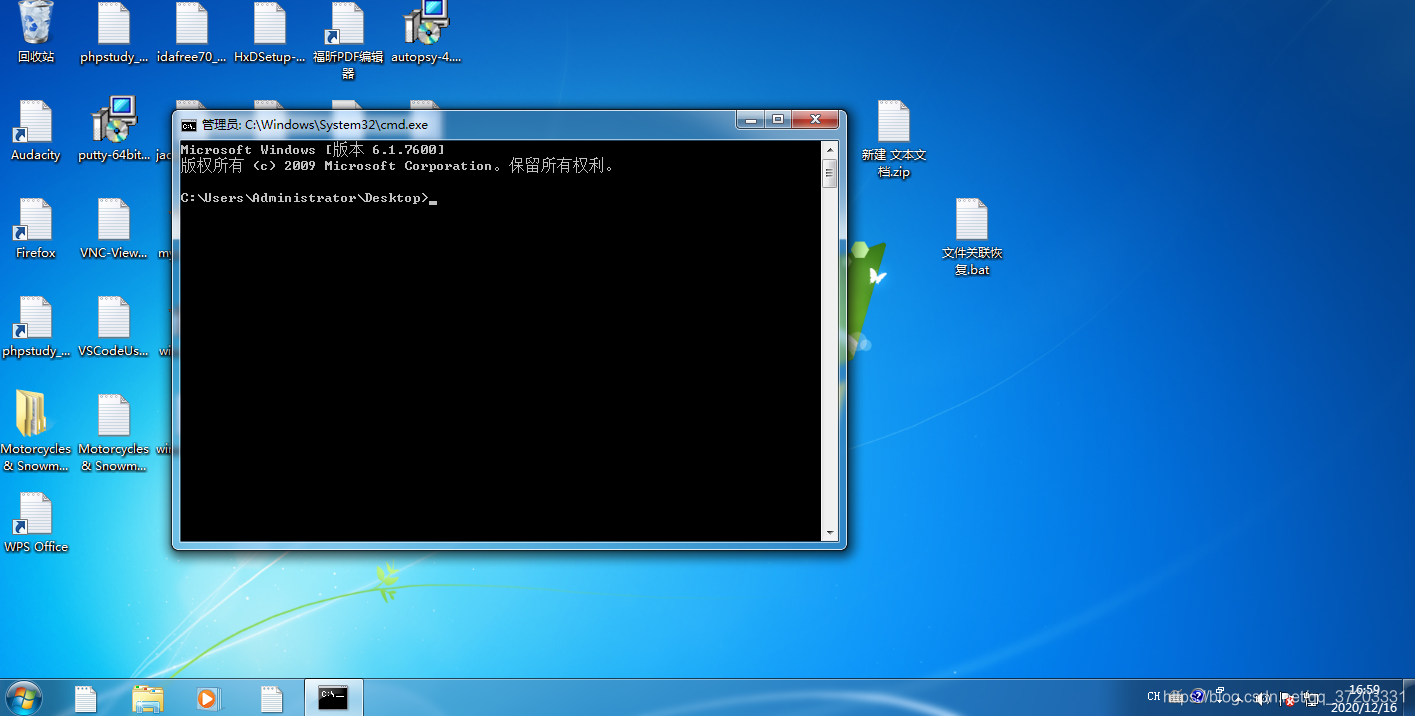Image resolution: width=1415 pixels, height=716 pixels.
Task: Select the Motorcycles & Snowm yellow folder
Action: click(36, 431)
